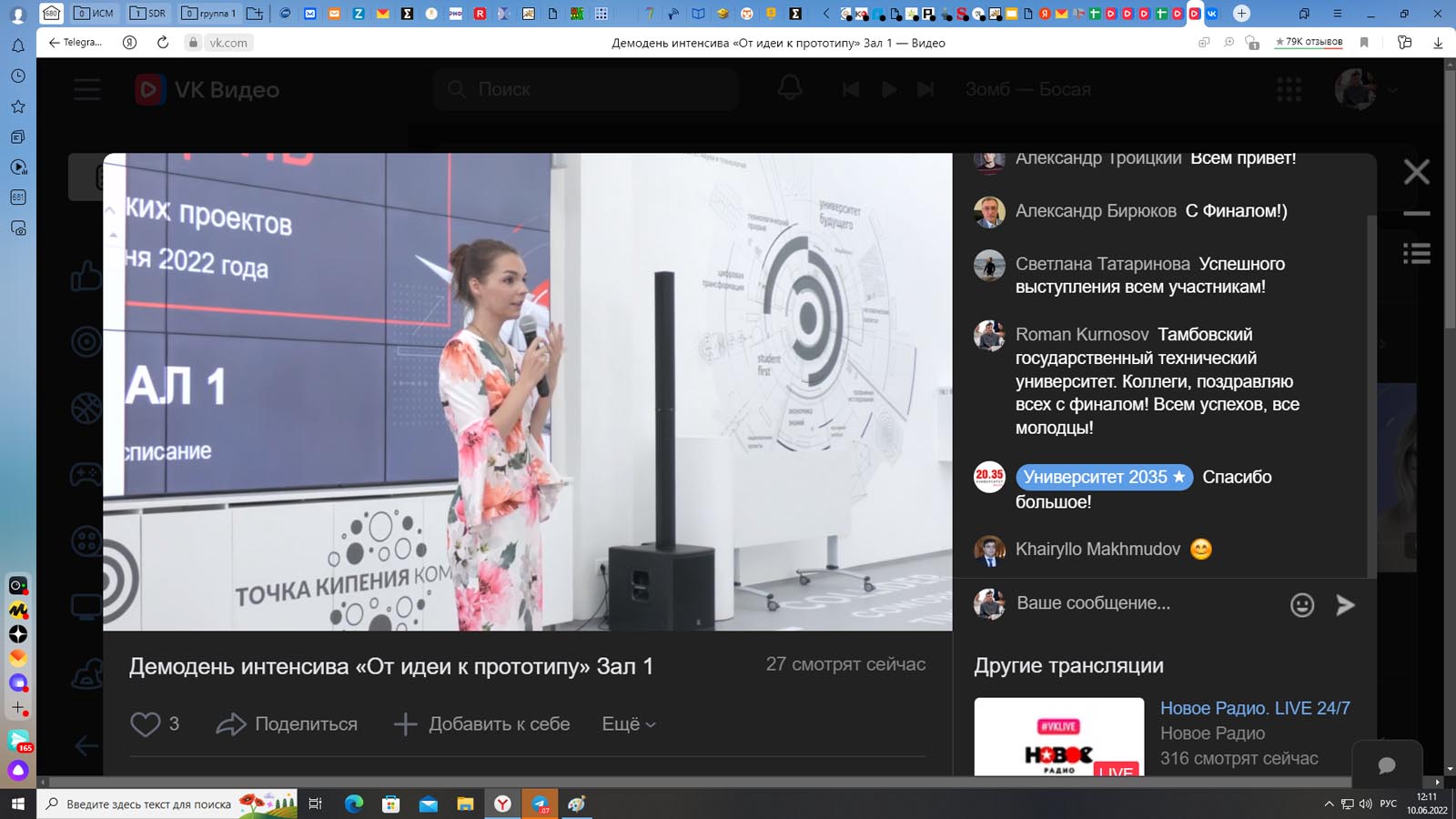Toggle РУС keyboard language indicator

pos(1389,804)
